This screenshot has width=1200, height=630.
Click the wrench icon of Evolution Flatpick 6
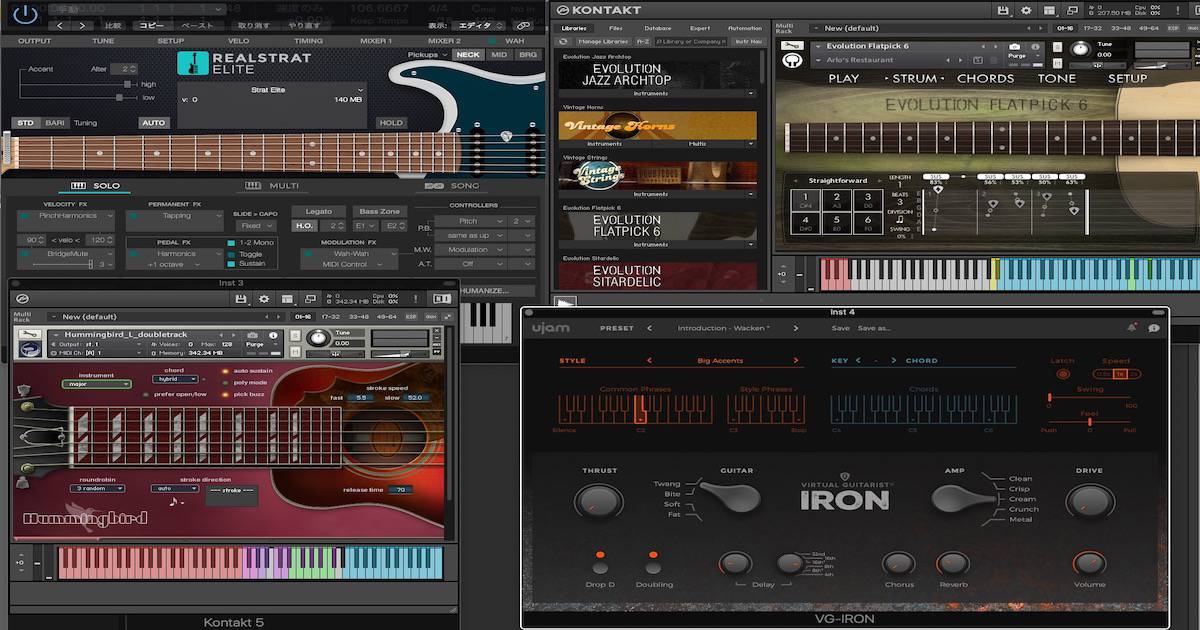pos(791,47)
